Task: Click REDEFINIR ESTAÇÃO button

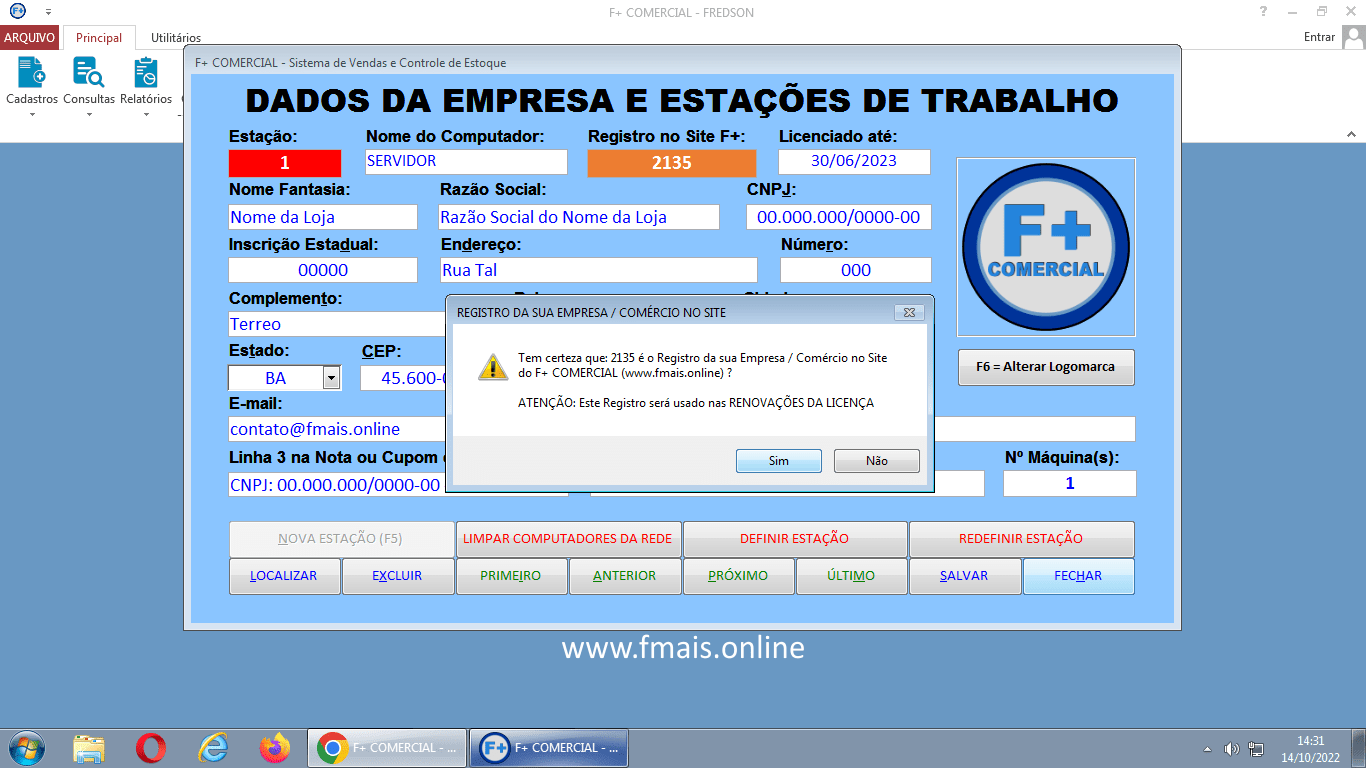Action: point(1022,539)
